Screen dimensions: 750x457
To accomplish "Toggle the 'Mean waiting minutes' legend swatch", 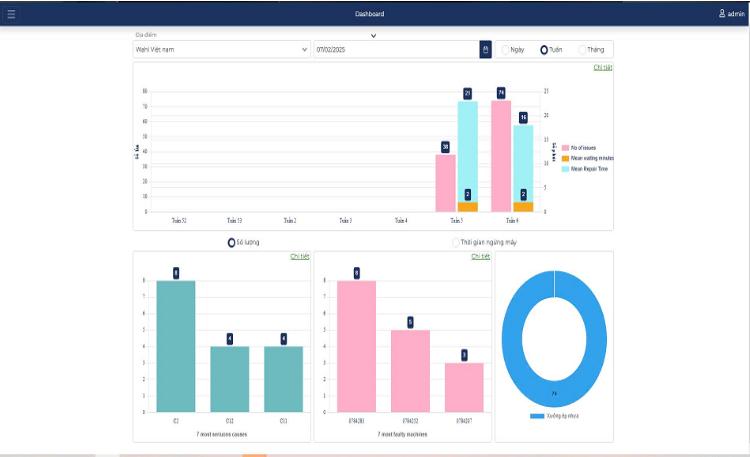I will click(565, 158).
